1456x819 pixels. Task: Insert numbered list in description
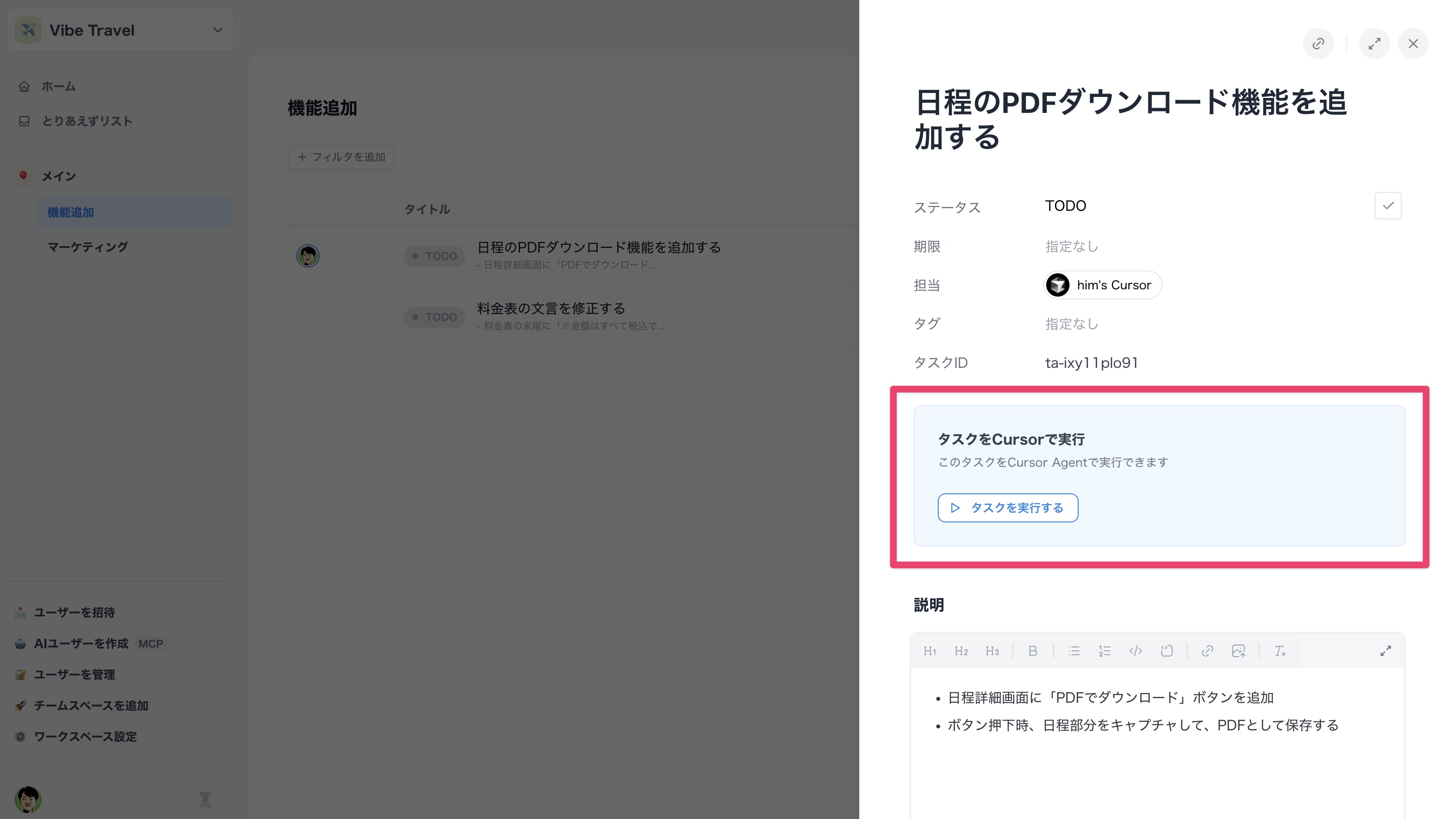coord(1104,651)
